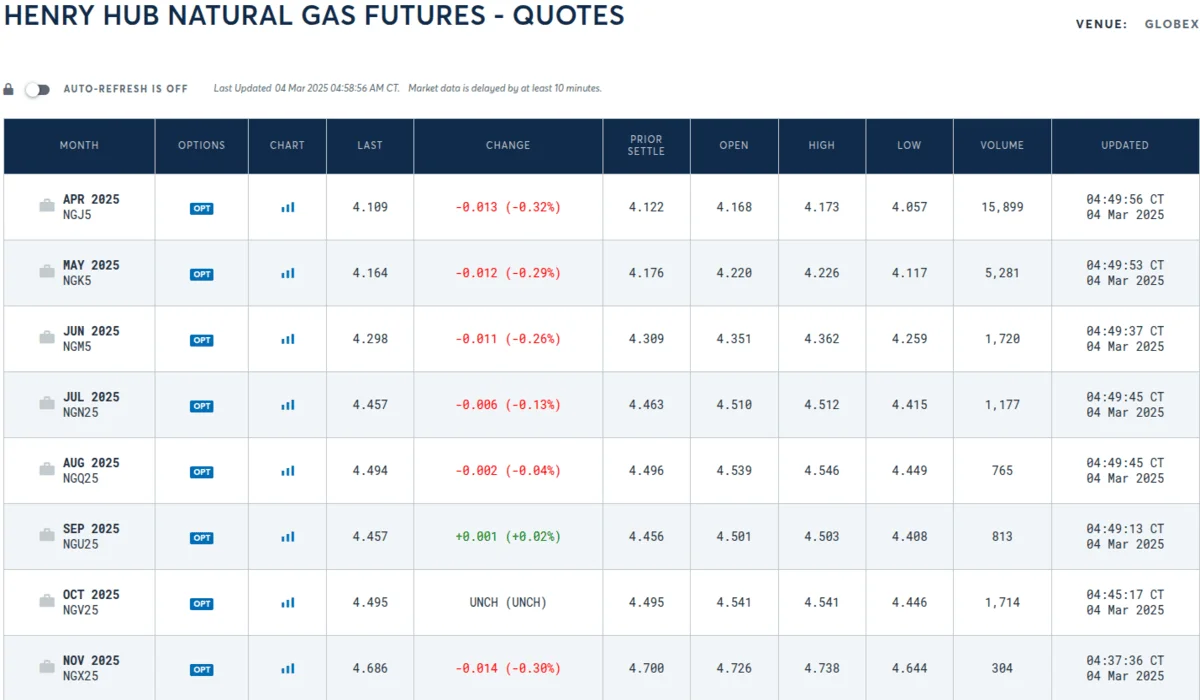
Task: Select the JUN 2025 NGM5 contract
Action: tap(91, 338)
